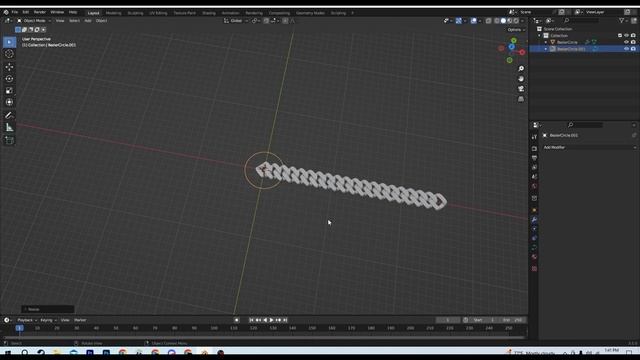Image resolution: width=640 pixels, height=360 pixels.
Task: Select the Transform tool
Action: [x=9, y=102]
